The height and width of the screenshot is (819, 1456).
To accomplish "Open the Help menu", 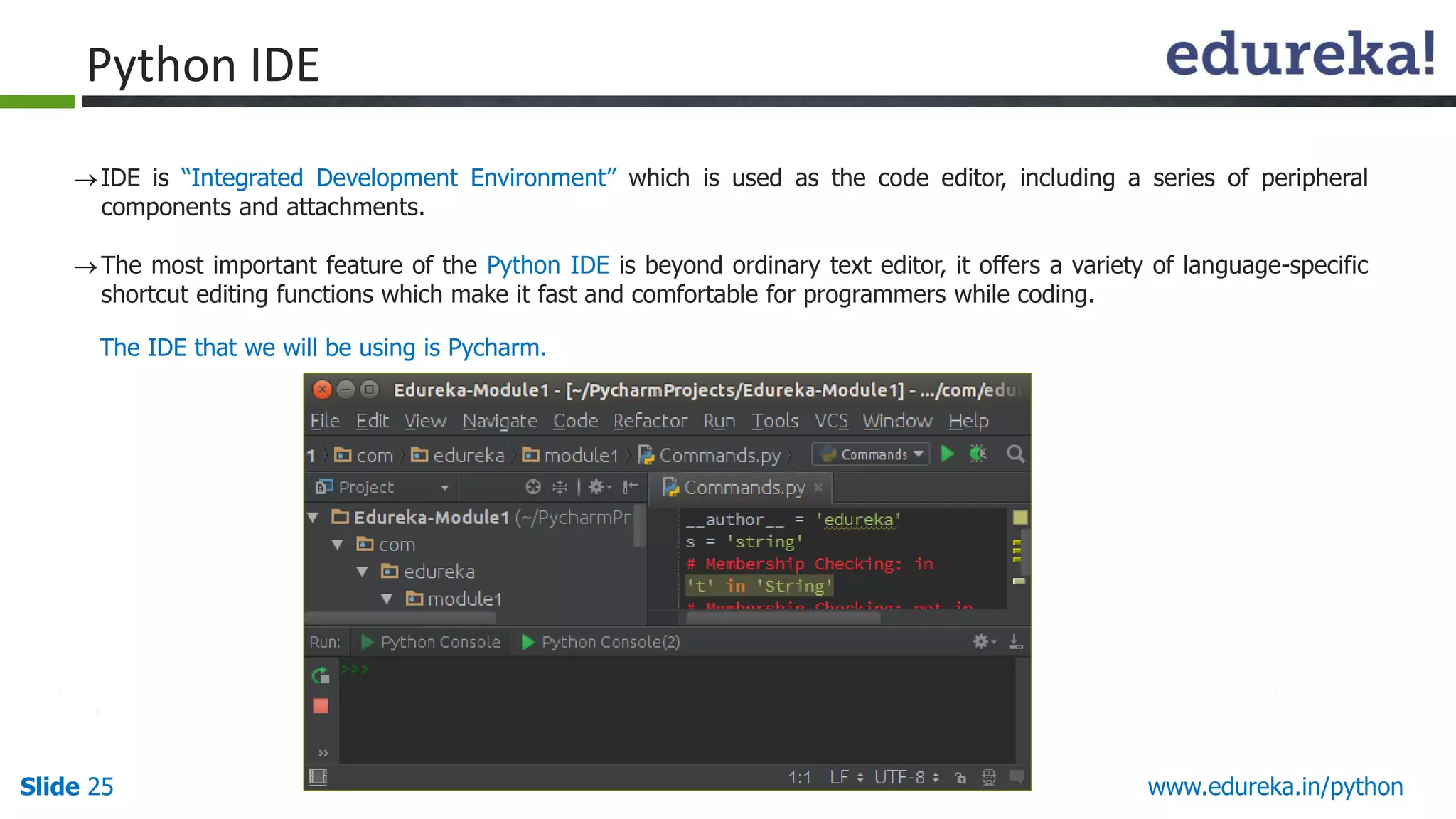I will coord(968,421).
